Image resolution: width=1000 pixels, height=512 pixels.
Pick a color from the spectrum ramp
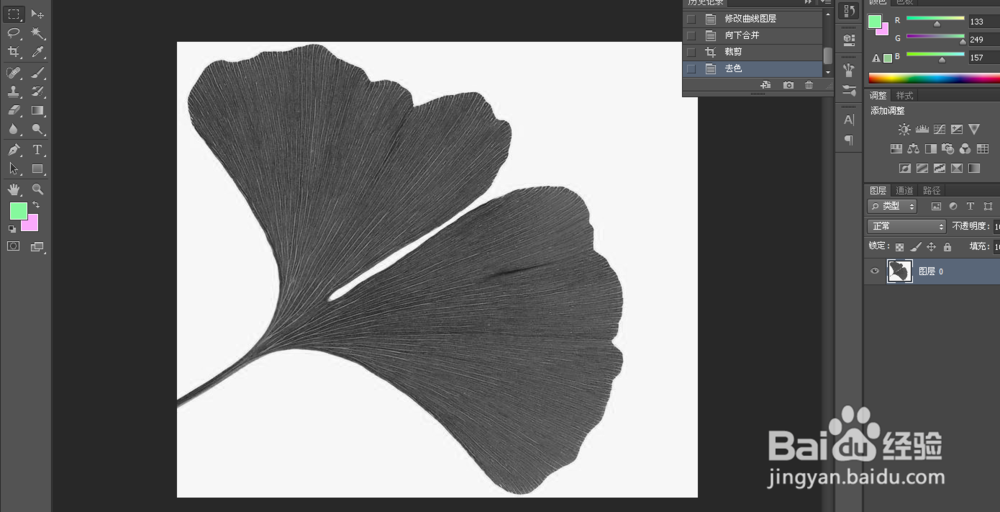tap(934, 78)
